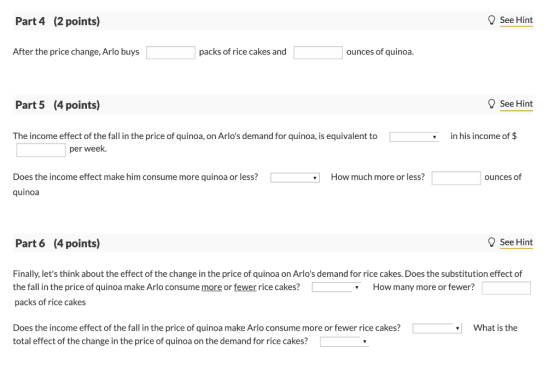
Task: Open the consume more quinoa or less dropdown
Action: click(x=295, y=178)
